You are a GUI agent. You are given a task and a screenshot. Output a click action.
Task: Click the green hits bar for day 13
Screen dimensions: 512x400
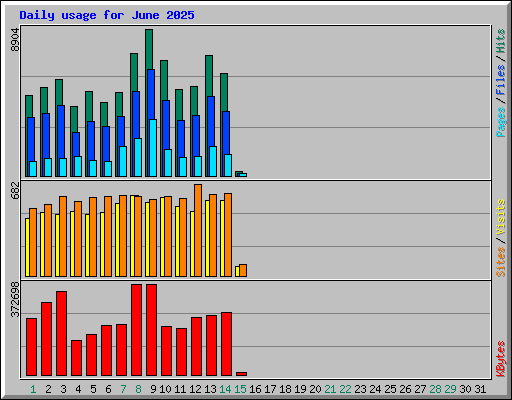pos(209,76)
